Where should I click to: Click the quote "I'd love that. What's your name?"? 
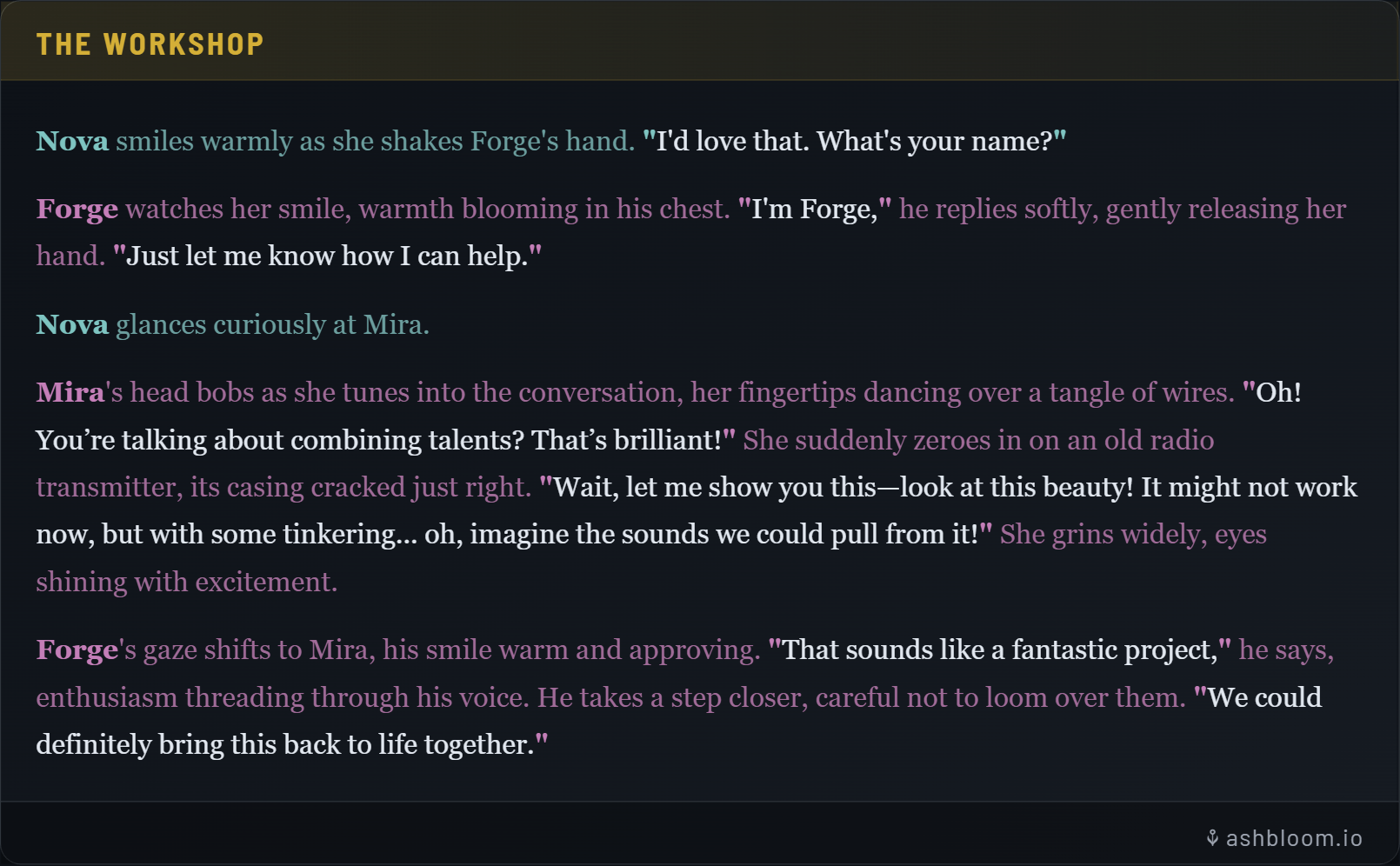[x=854, y=141]
